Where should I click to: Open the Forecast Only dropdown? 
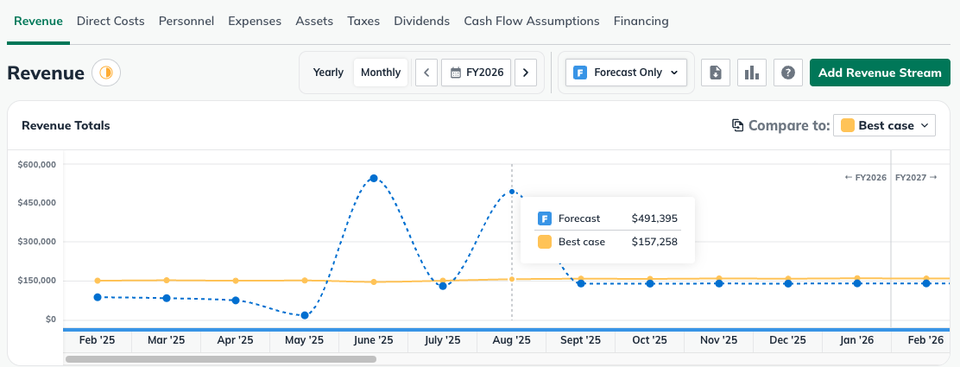626,72
